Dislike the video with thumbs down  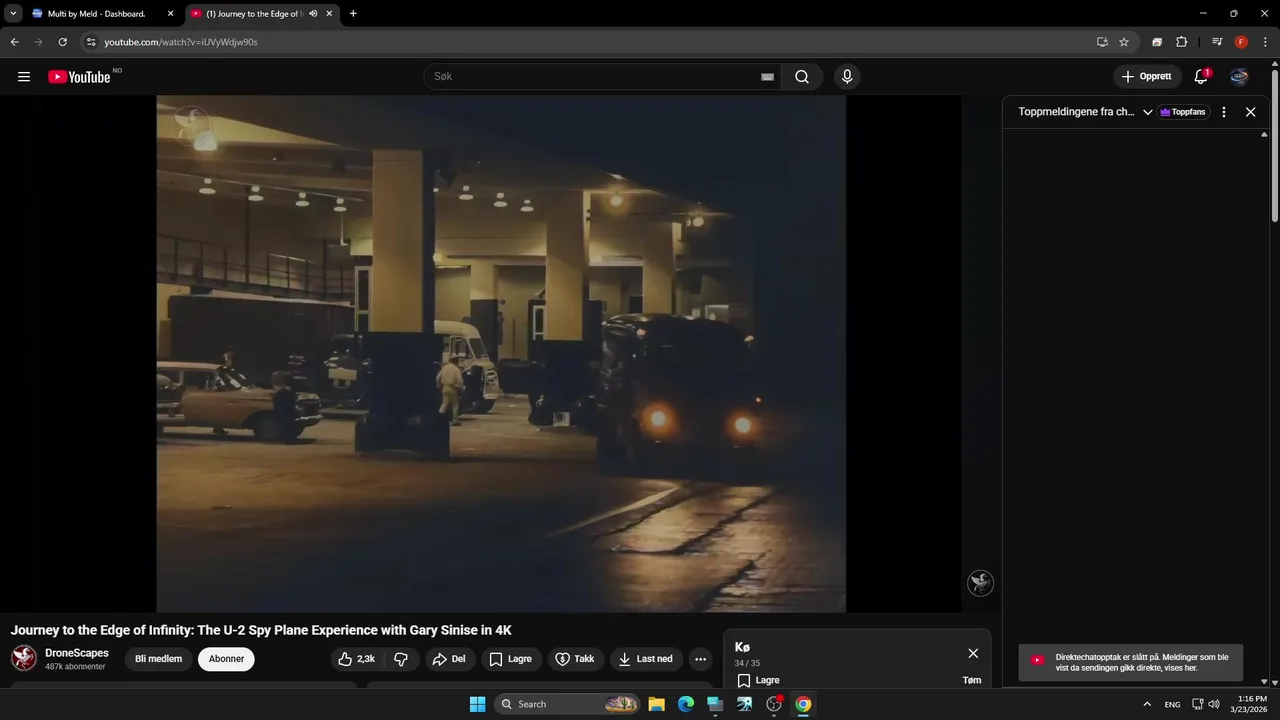pyautogui.click(x=401, y=659)
